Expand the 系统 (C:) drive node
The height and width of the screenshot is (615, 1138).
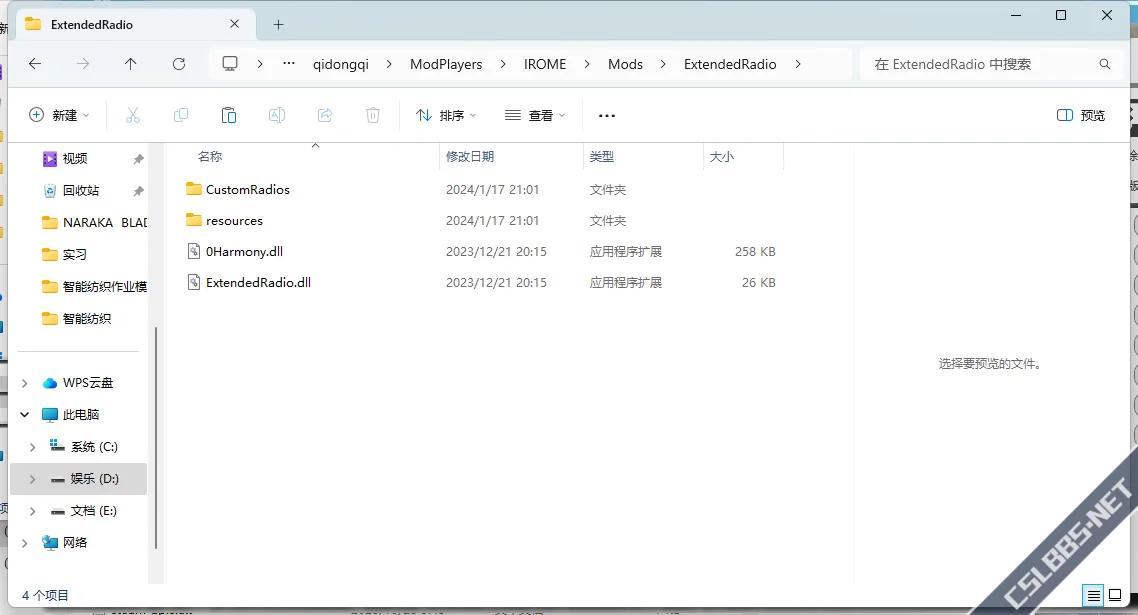click(32, 447)
